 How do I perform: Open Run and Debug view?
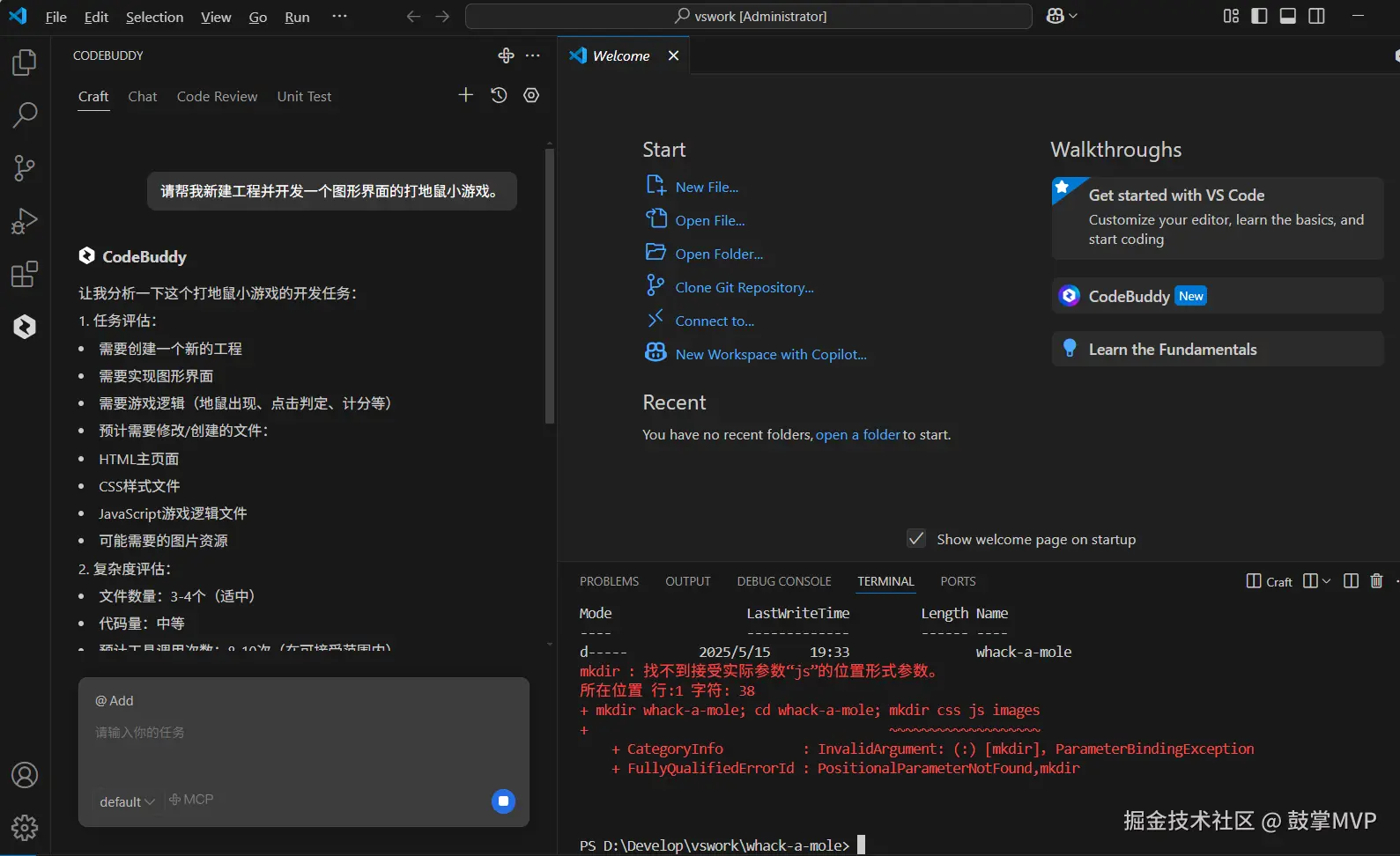point(25,221)
